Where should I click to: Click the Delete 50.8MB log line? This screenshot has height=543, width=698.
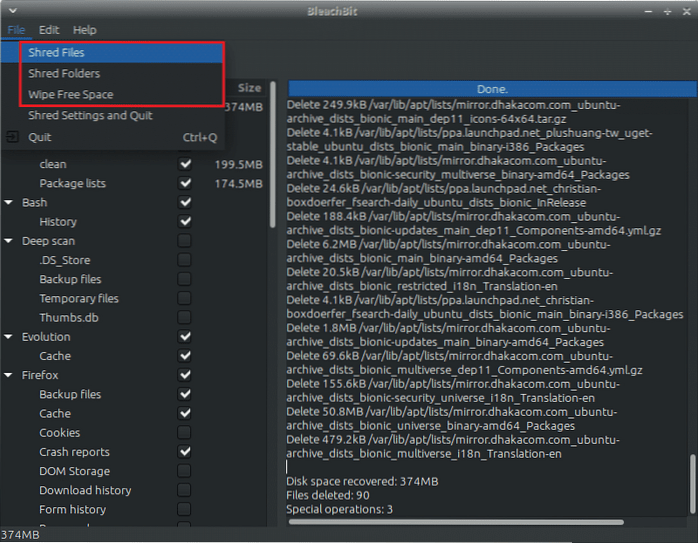pos(451,419)
